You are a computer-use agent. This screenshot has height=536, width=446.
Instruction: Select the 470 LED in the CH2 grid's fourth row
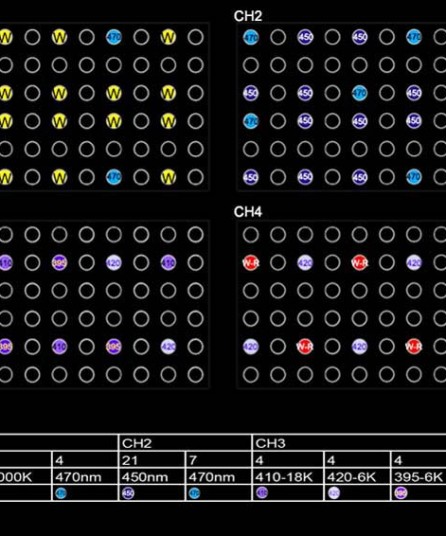[x=251, y=121]
